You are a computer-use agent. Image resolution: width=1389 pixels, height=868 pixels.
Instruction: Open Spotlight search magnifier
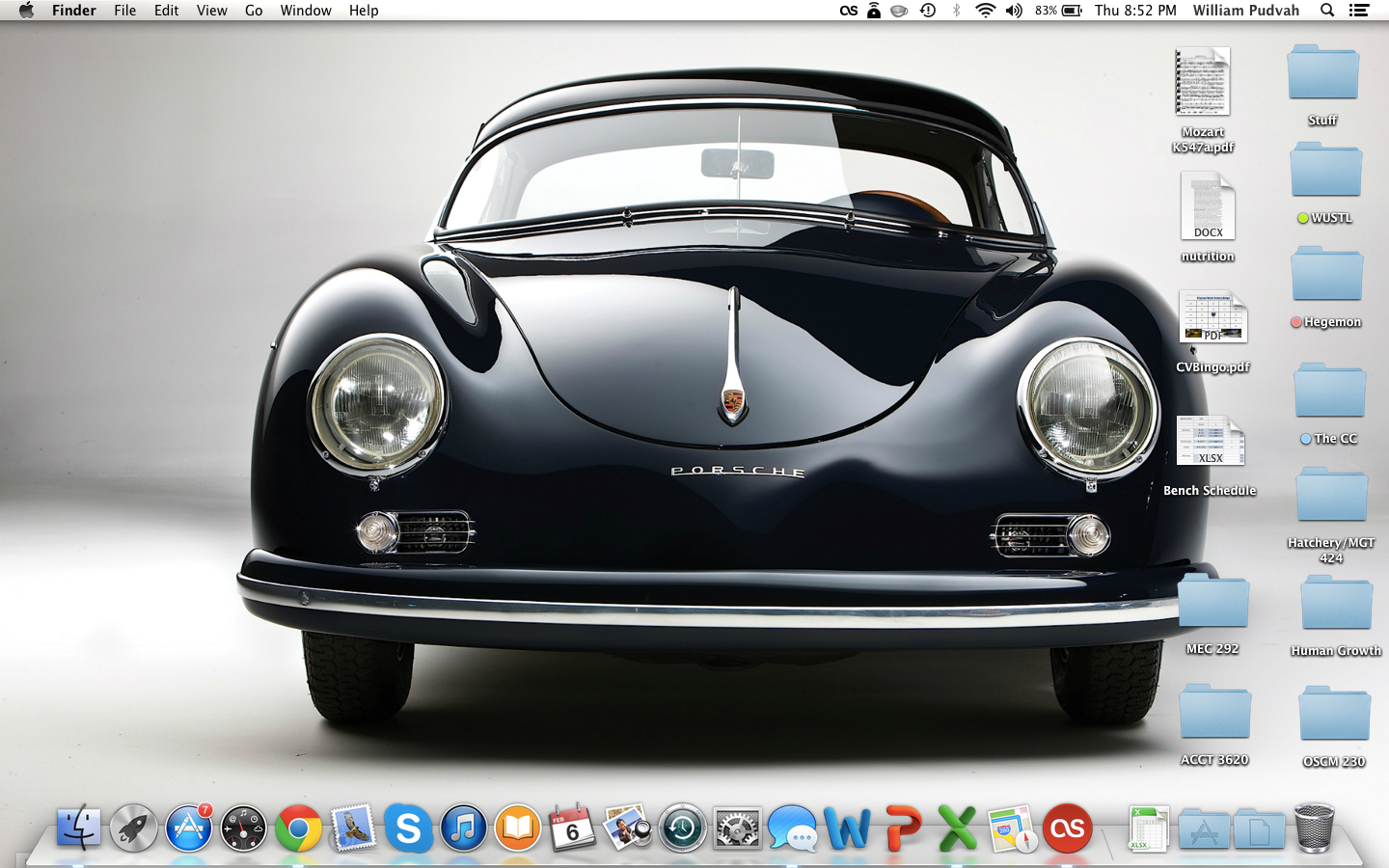coord(1327,11)
